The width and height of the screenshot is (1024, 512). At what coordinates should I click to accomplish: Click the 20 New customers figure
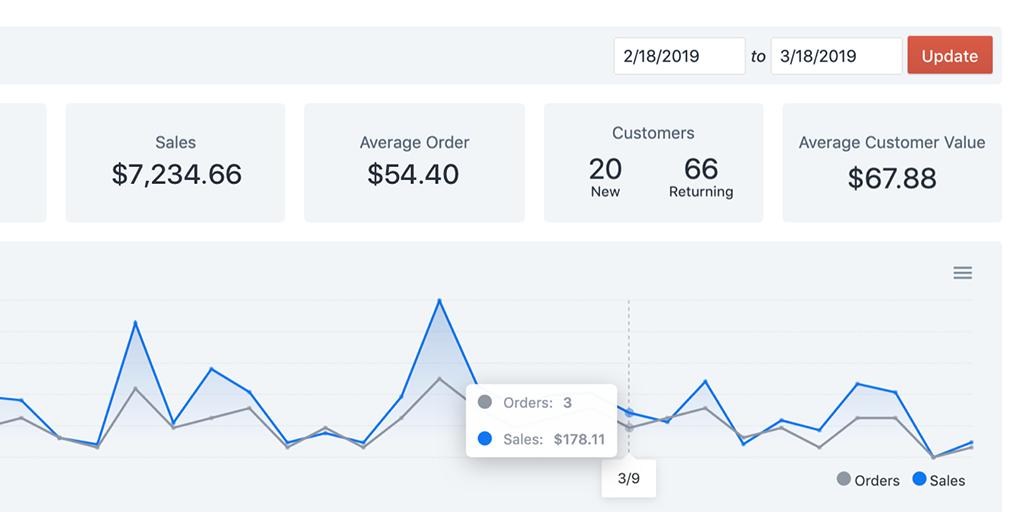[605, 175]
